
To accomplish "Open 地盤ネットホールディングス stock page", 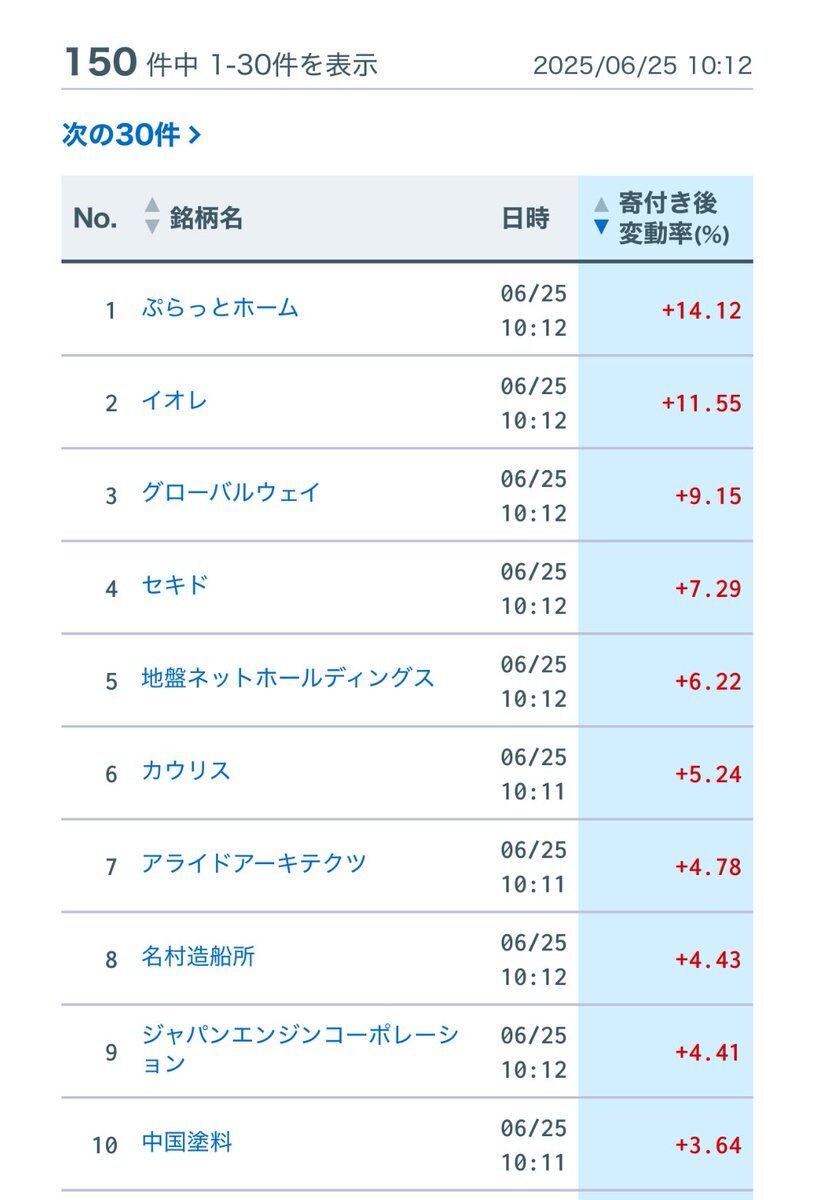I will pyautogui.click(x=288, y=679).
